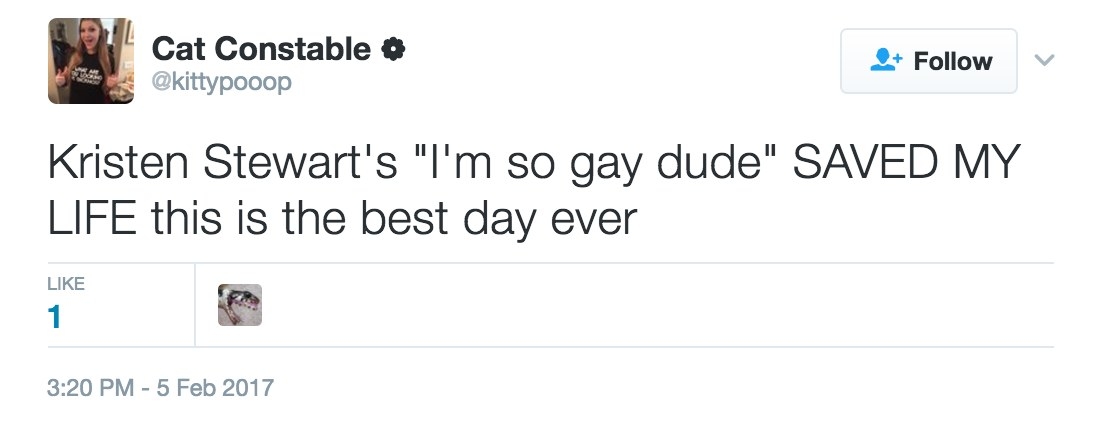The height and width of the screenshot is (432, 1100).
Task: Click the "SAVED MY" capitalized tweet text
Action: [906, 162]
